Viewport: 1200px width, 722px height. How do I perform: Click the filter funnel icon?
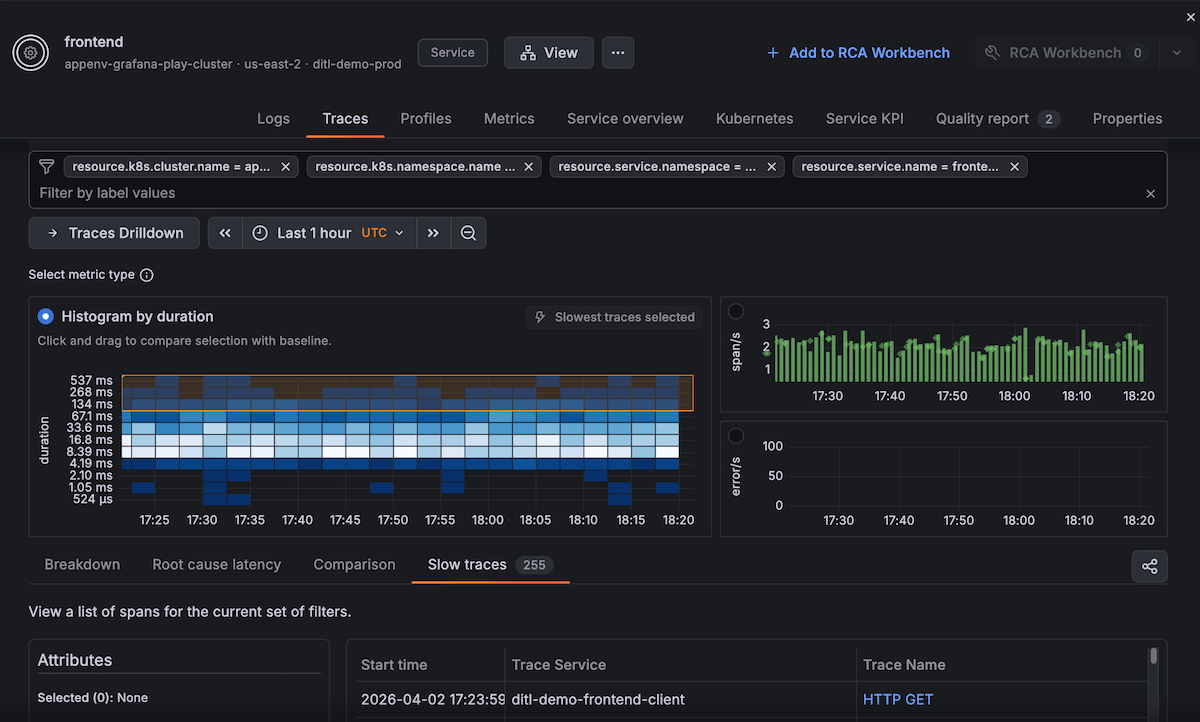[46, 166]
